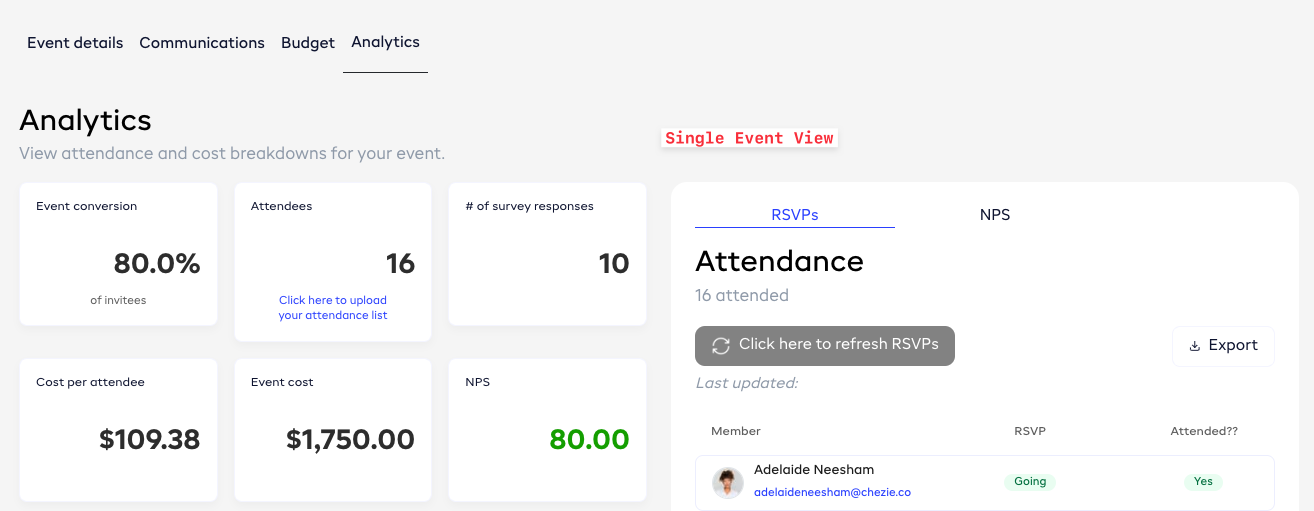Image resolution: width=1314 pixels, height=511 pixels.
Task: Switch to the RSVPs tab
Action: pyautogui.click(x=795, y=215)
